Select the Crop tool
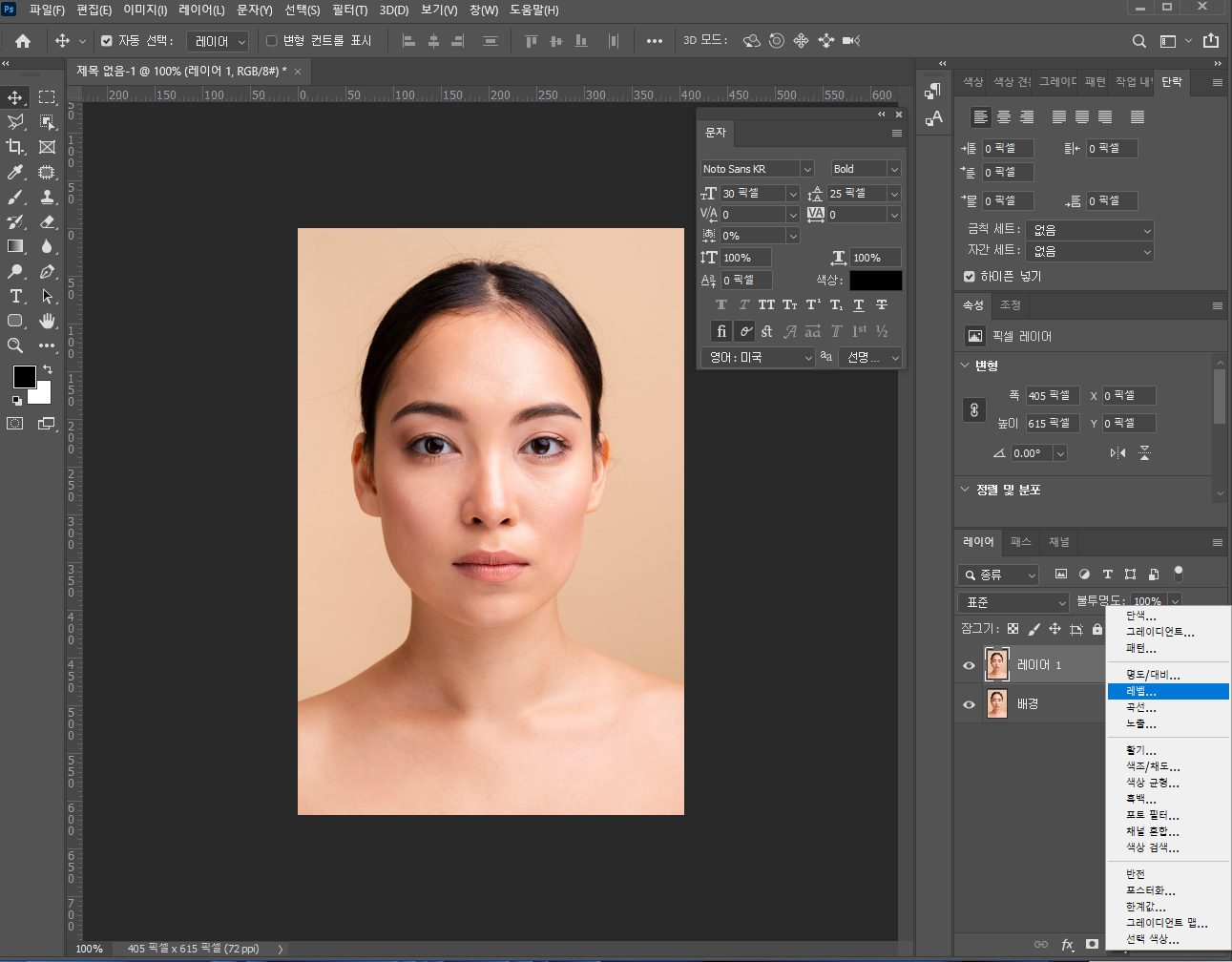This screenshot has width=1232, height=962. pyautogui.click(x=15, y=147)
